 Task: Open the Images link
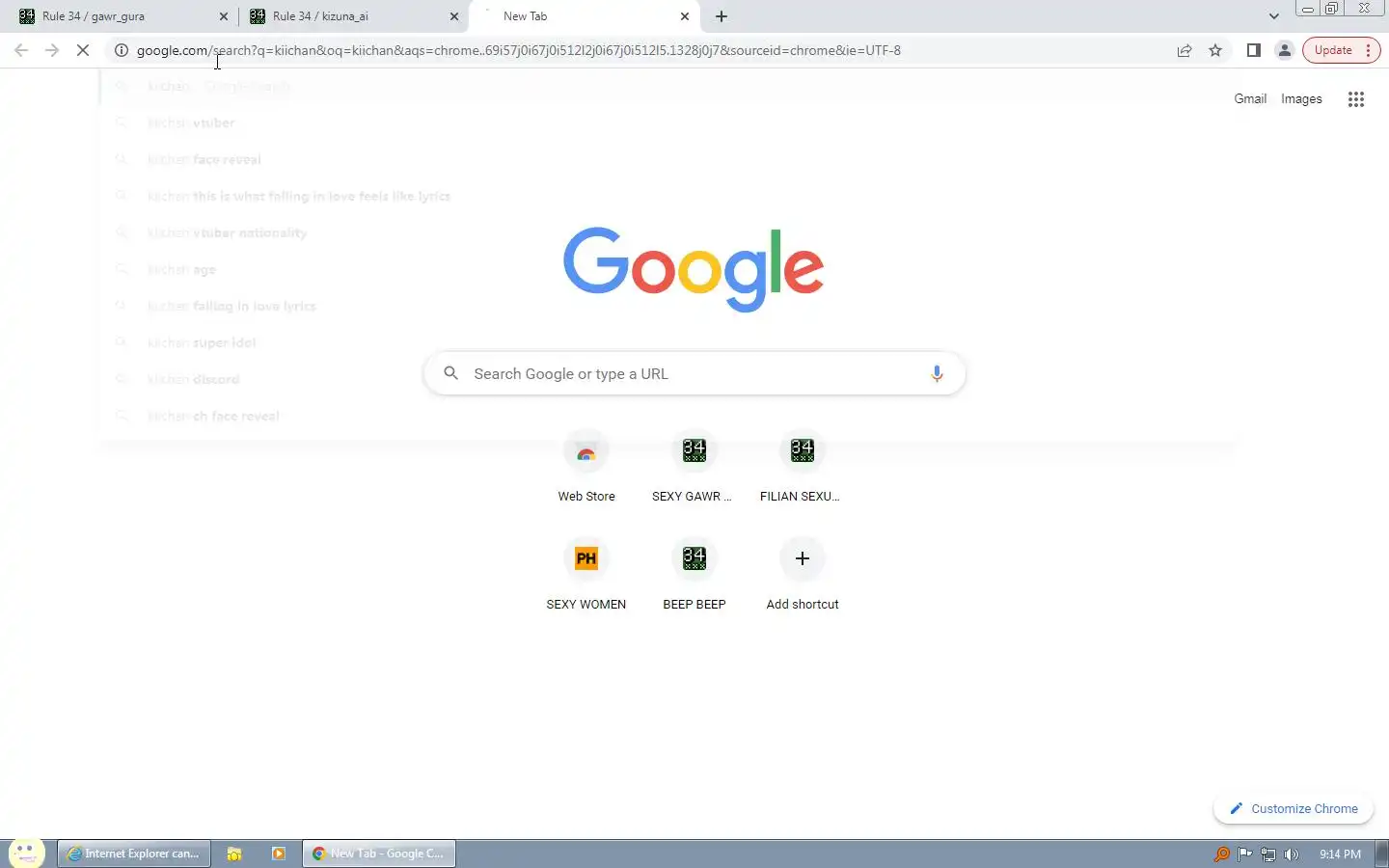pos(1301,98)
